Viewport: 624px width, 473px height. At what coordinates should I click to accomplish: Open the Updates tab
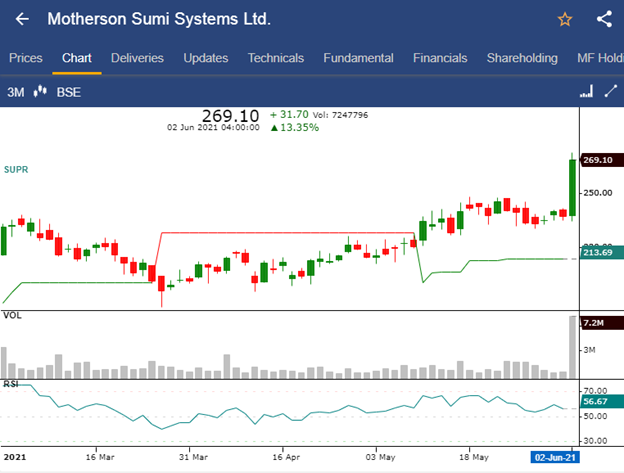[206, 58]
